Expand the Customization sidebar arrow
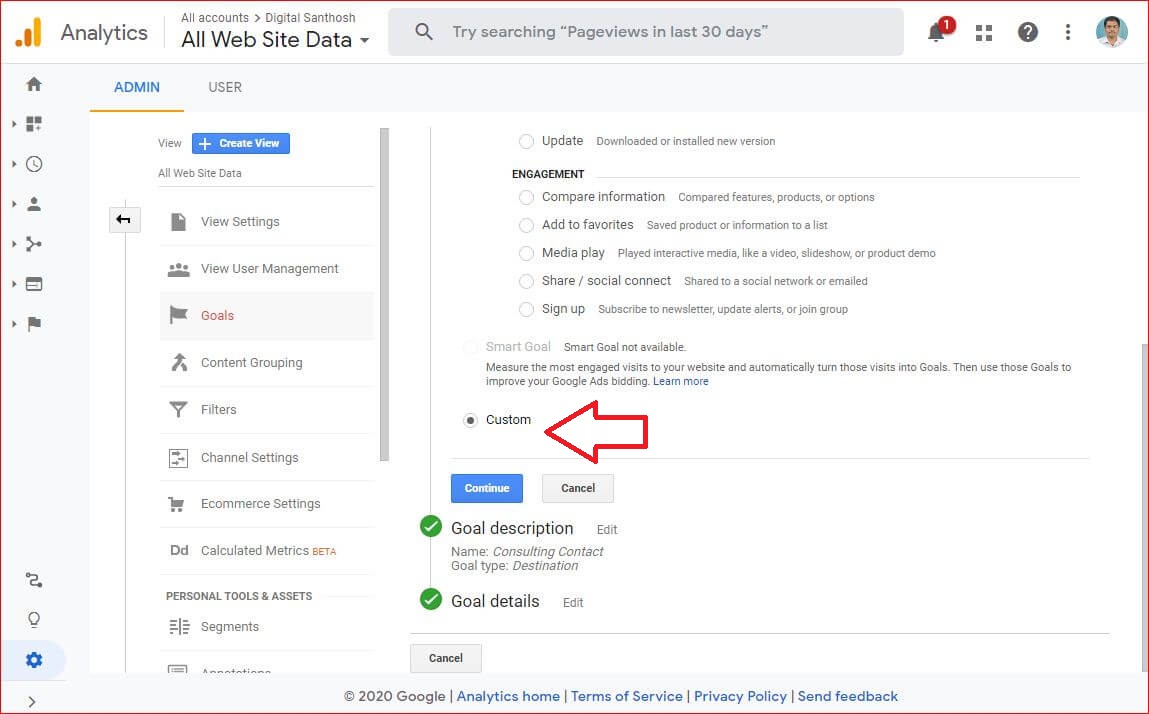 point(14,124)
